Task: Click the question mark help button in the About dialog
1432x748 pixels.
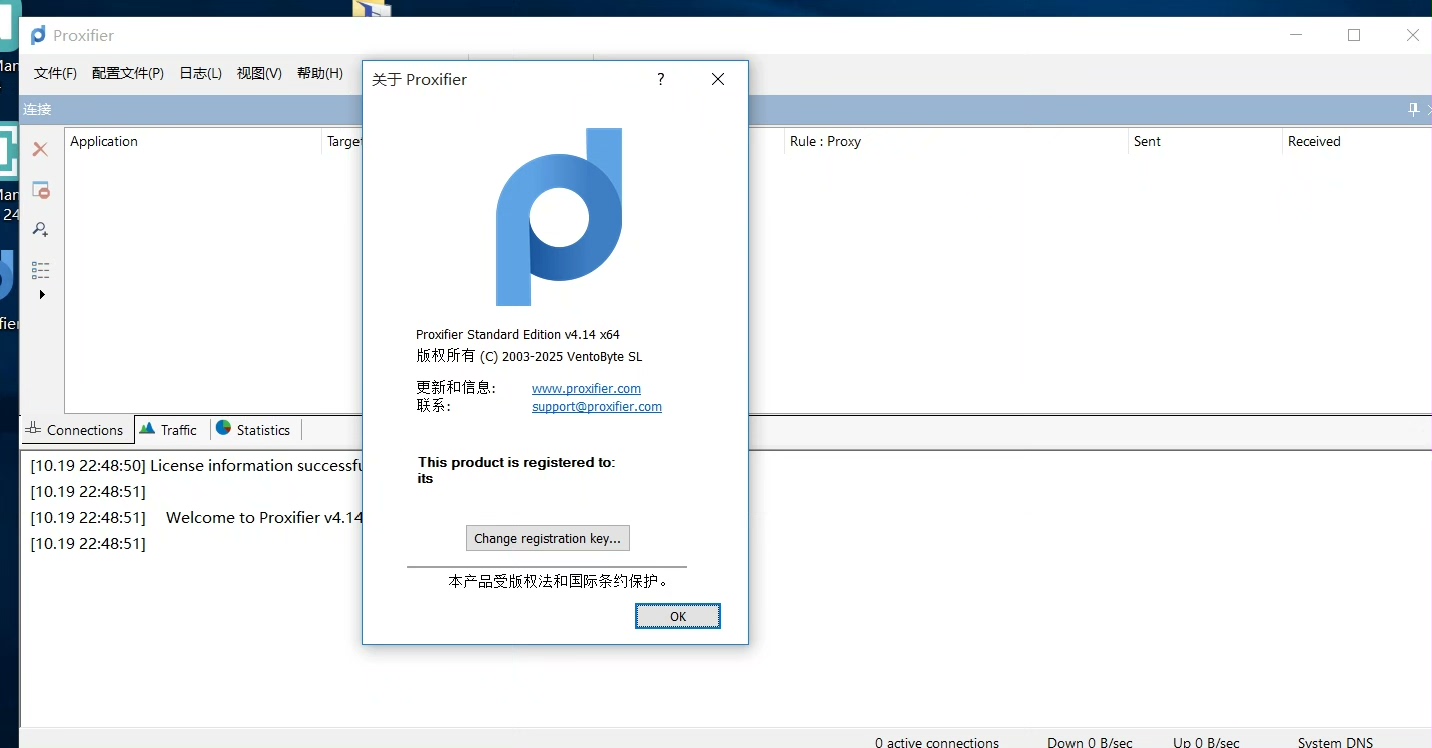Action: 660,80
